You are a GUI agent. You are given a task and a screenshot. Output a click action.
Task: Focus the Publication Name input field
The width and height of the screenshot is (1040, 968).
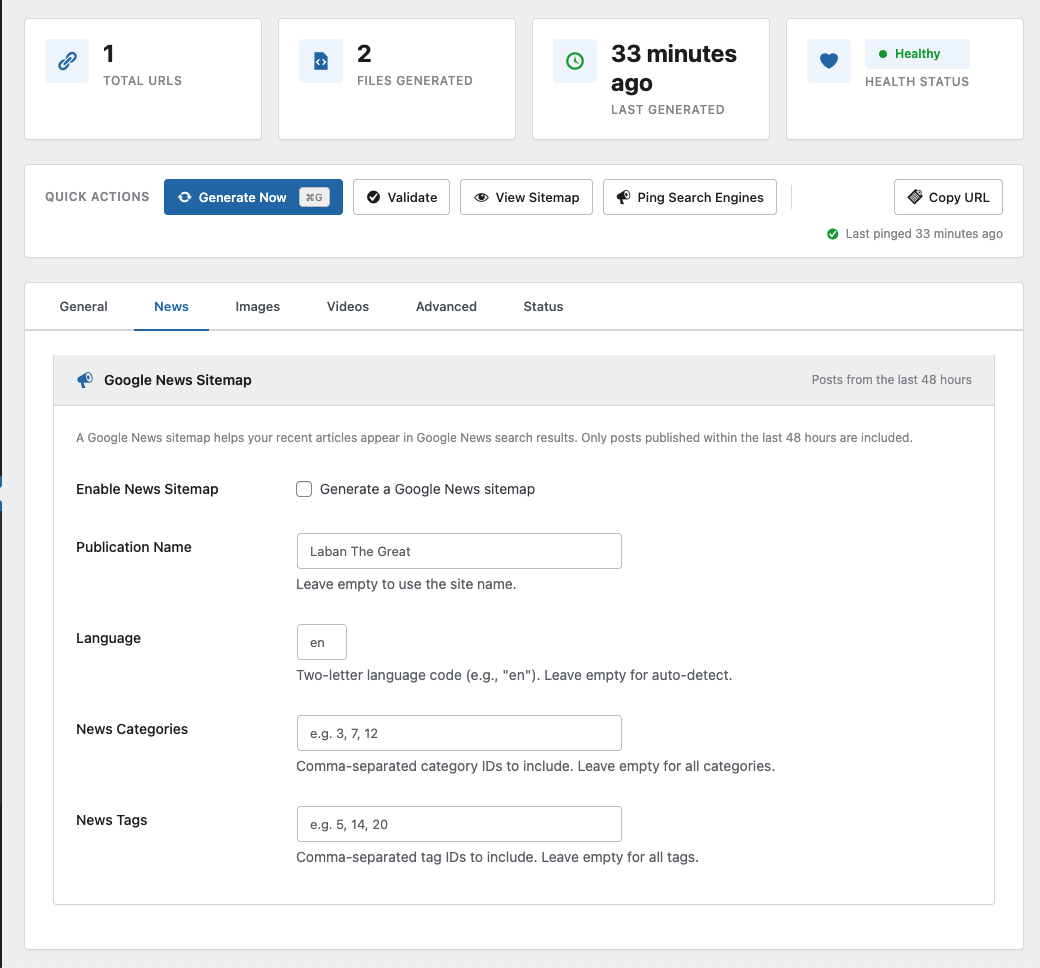(459, 551)
